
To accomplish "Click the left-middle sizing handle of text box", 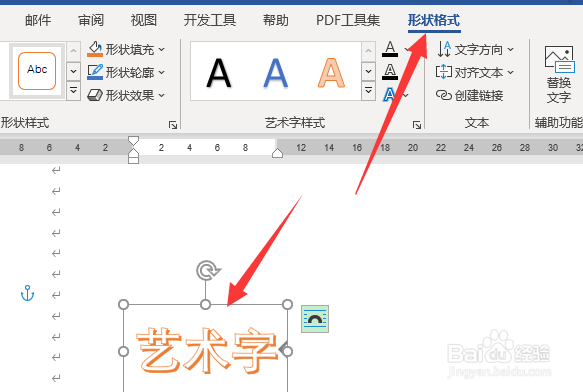I will (x=123, y=351).
